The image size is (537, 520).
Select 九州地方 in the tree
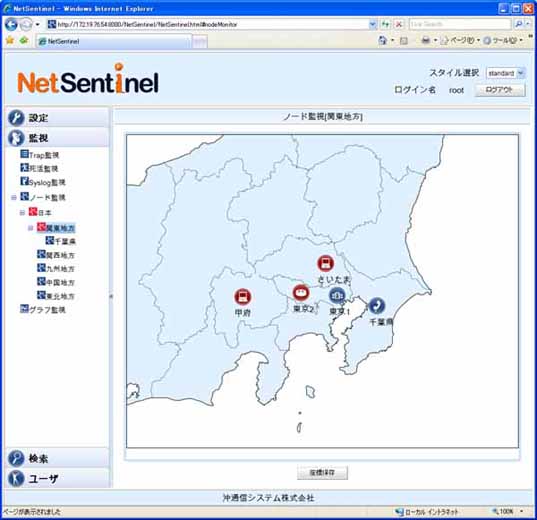56,269
